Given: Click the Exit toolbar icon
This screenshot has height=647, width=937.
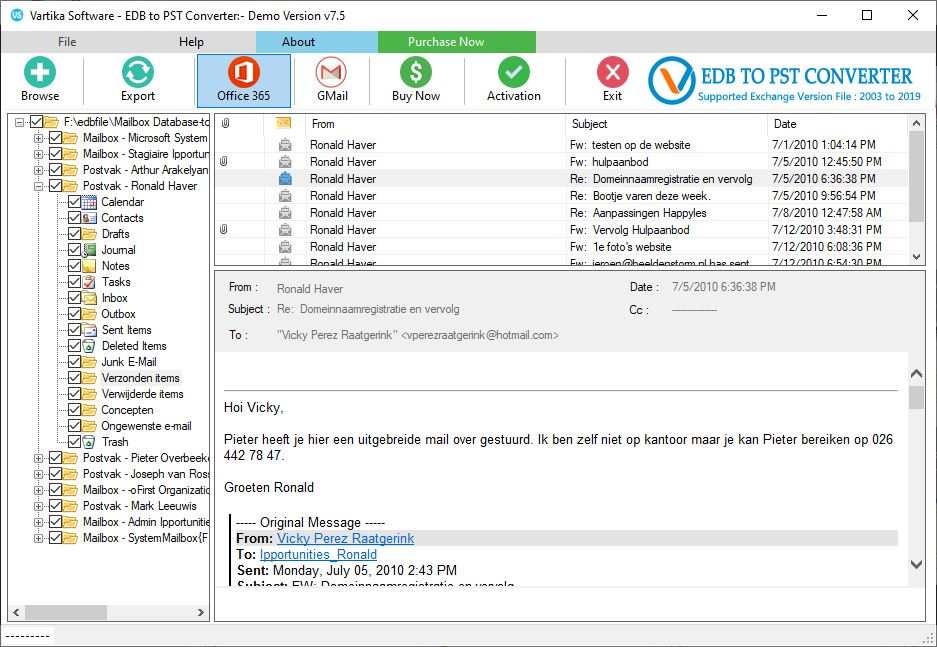Looking at the screenshot, I should click(x=611, y=80).
